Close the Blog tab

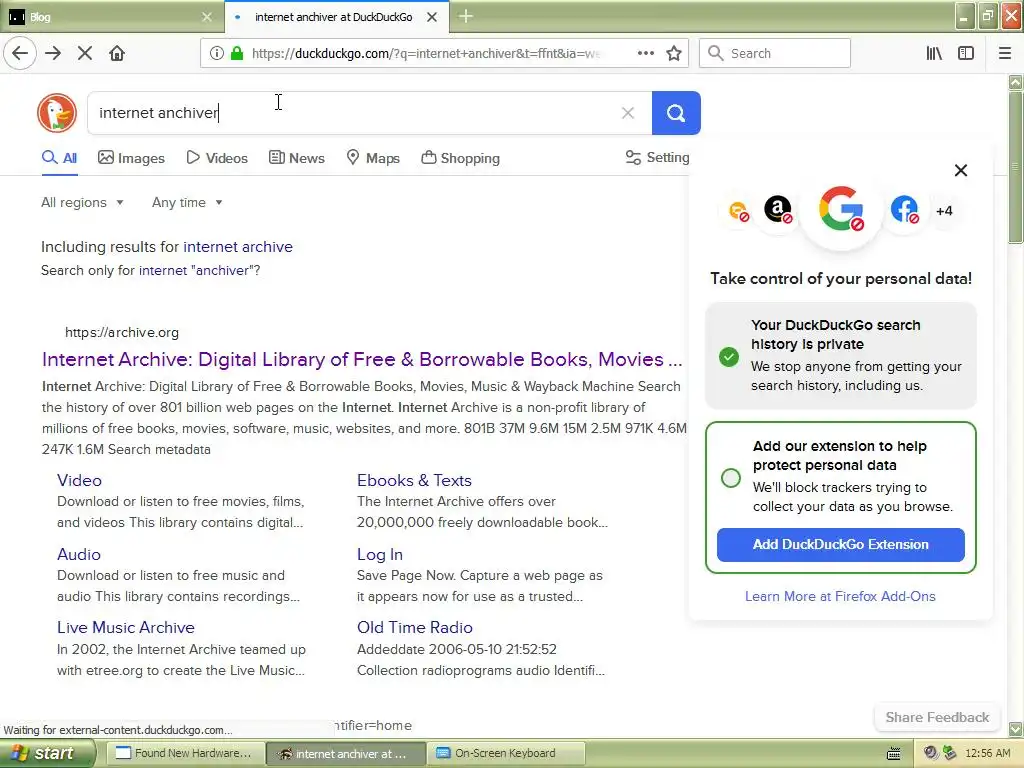(x=207, y=17)
